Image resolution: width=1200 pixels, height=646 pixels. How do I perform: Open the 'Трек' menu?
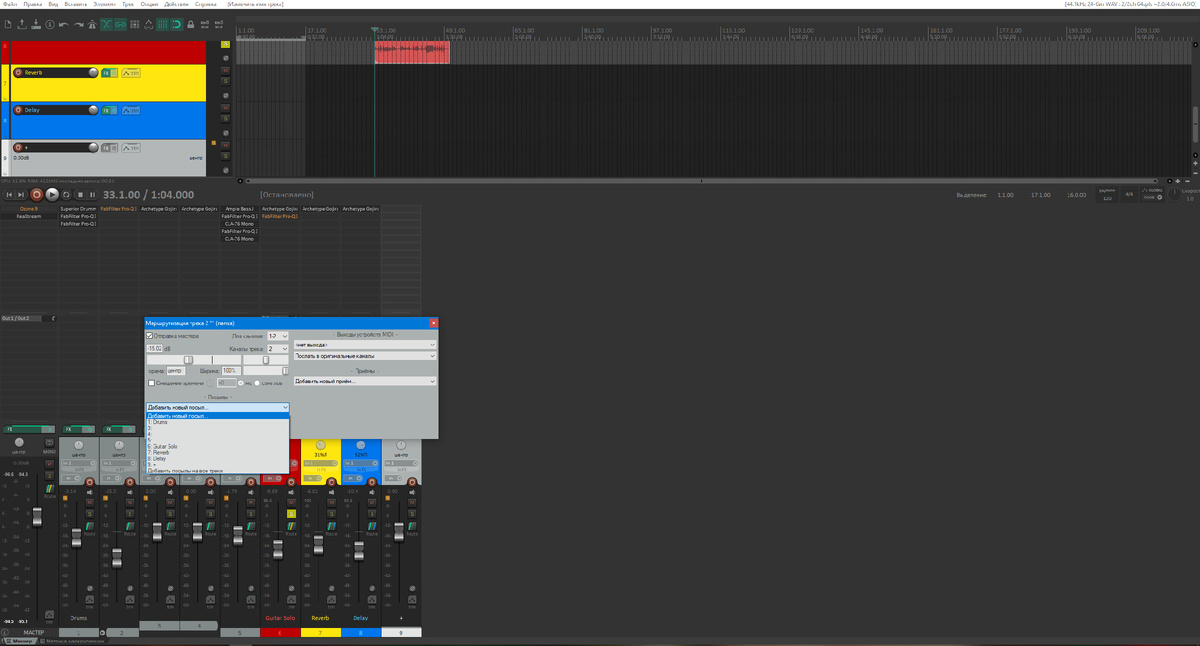128,5
